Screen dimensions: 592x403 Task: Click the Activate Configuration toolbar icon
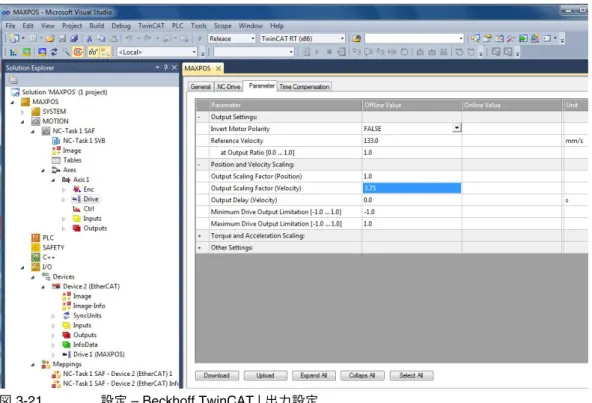pyautogui.click(x=14, y=52)
